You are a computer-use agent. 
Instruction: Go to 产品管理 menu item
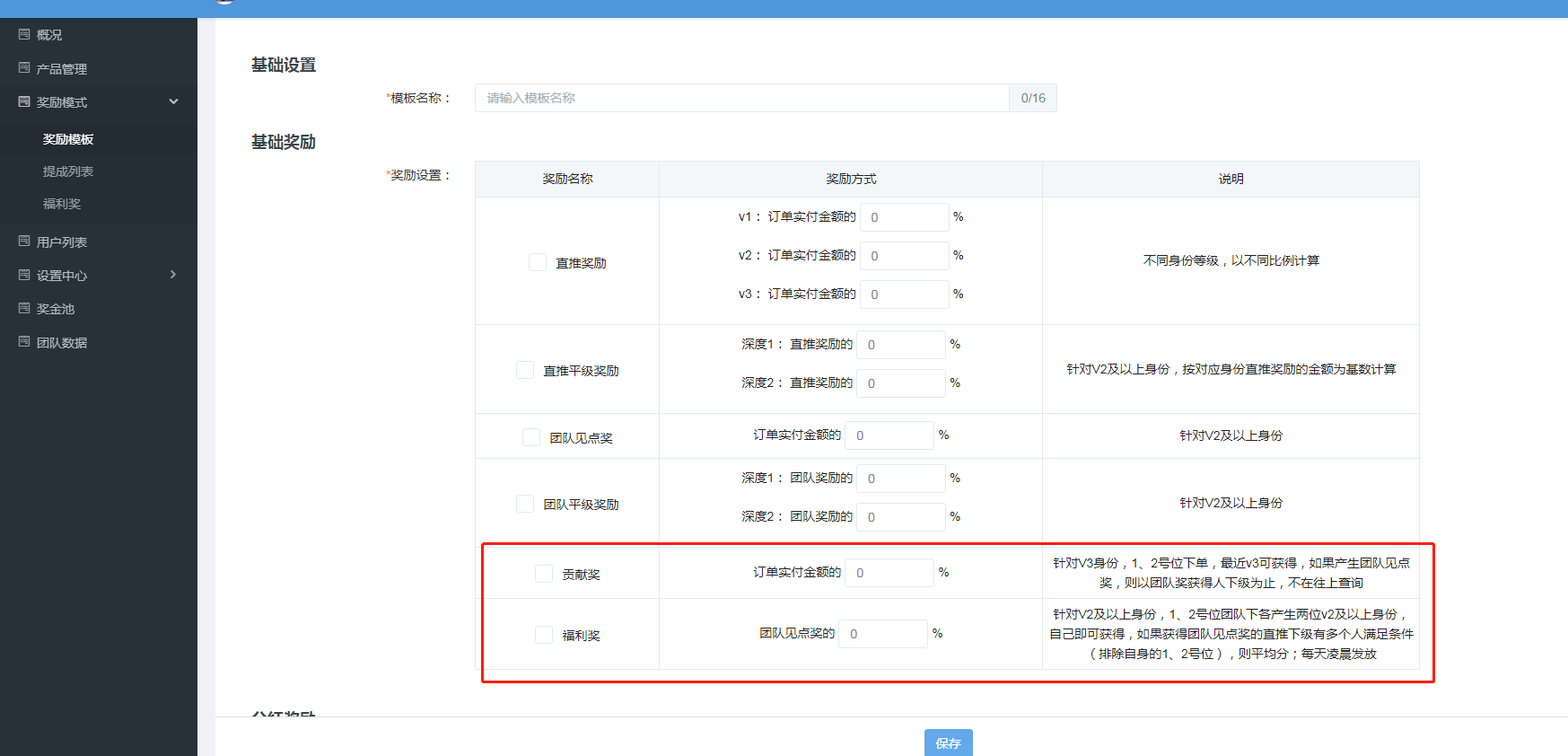click(62, 69)
